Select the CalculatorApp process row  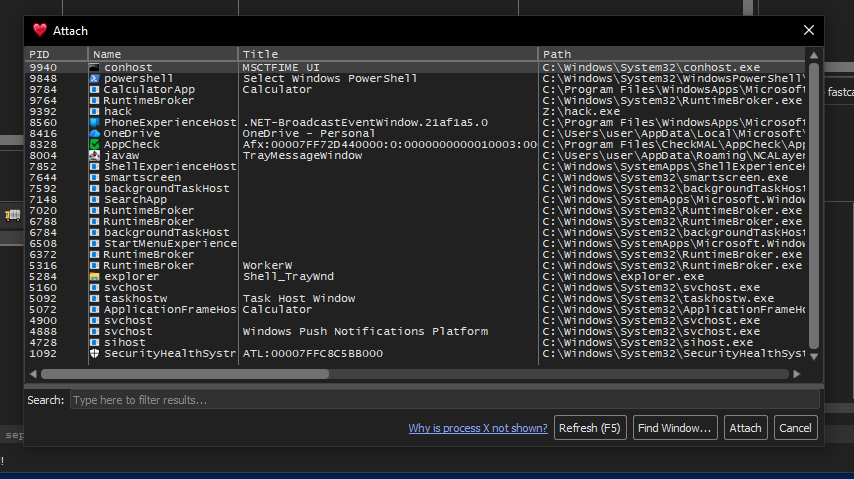pyautogui.click(x=416, y=89)
